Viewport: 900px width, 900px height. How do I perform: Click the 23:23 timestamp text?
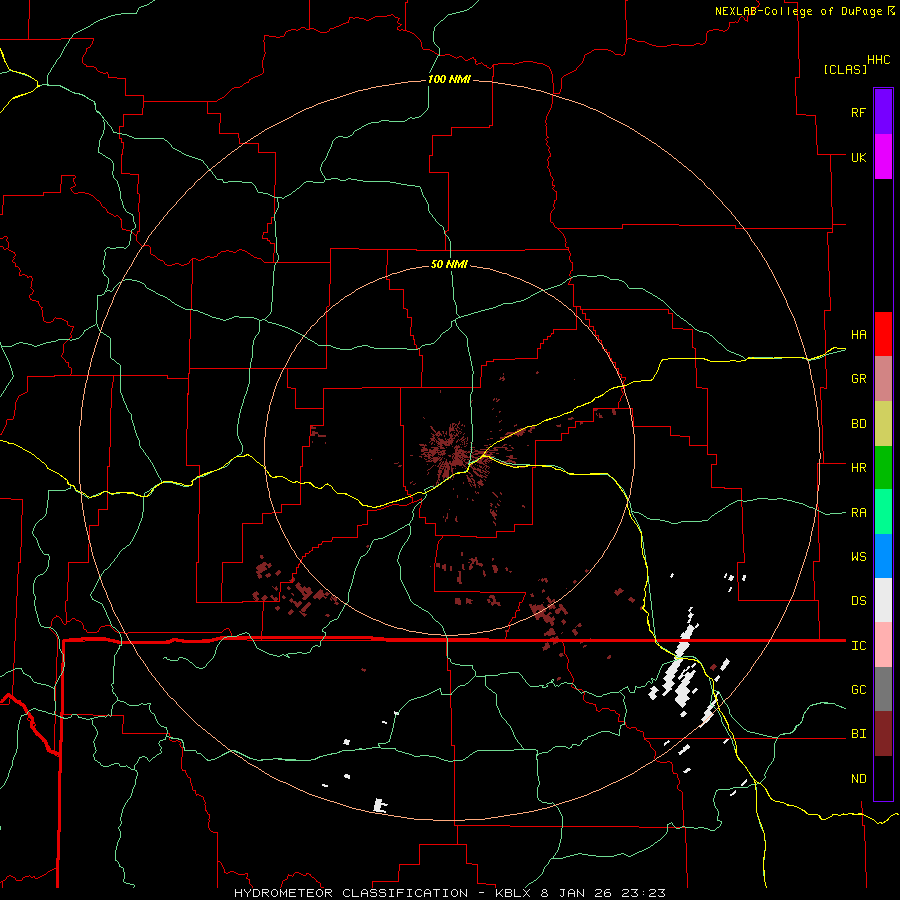tap(642, 893)
